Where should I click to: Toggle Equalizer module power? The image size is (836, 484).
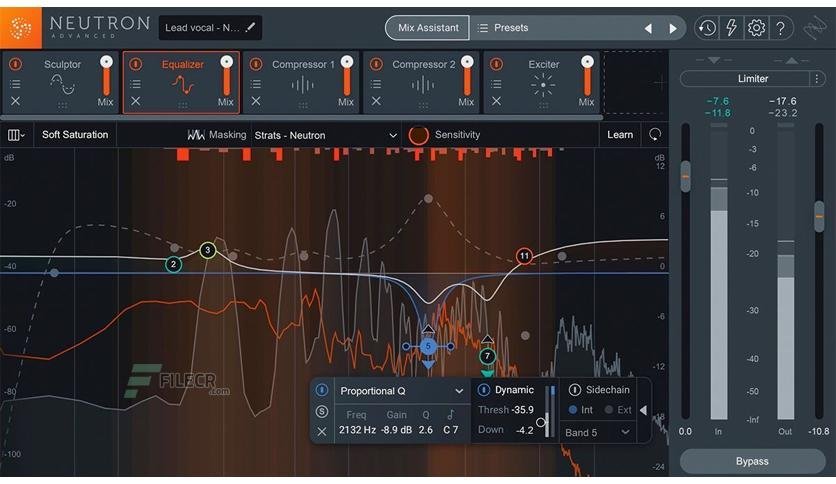click(x=135, y=64)
